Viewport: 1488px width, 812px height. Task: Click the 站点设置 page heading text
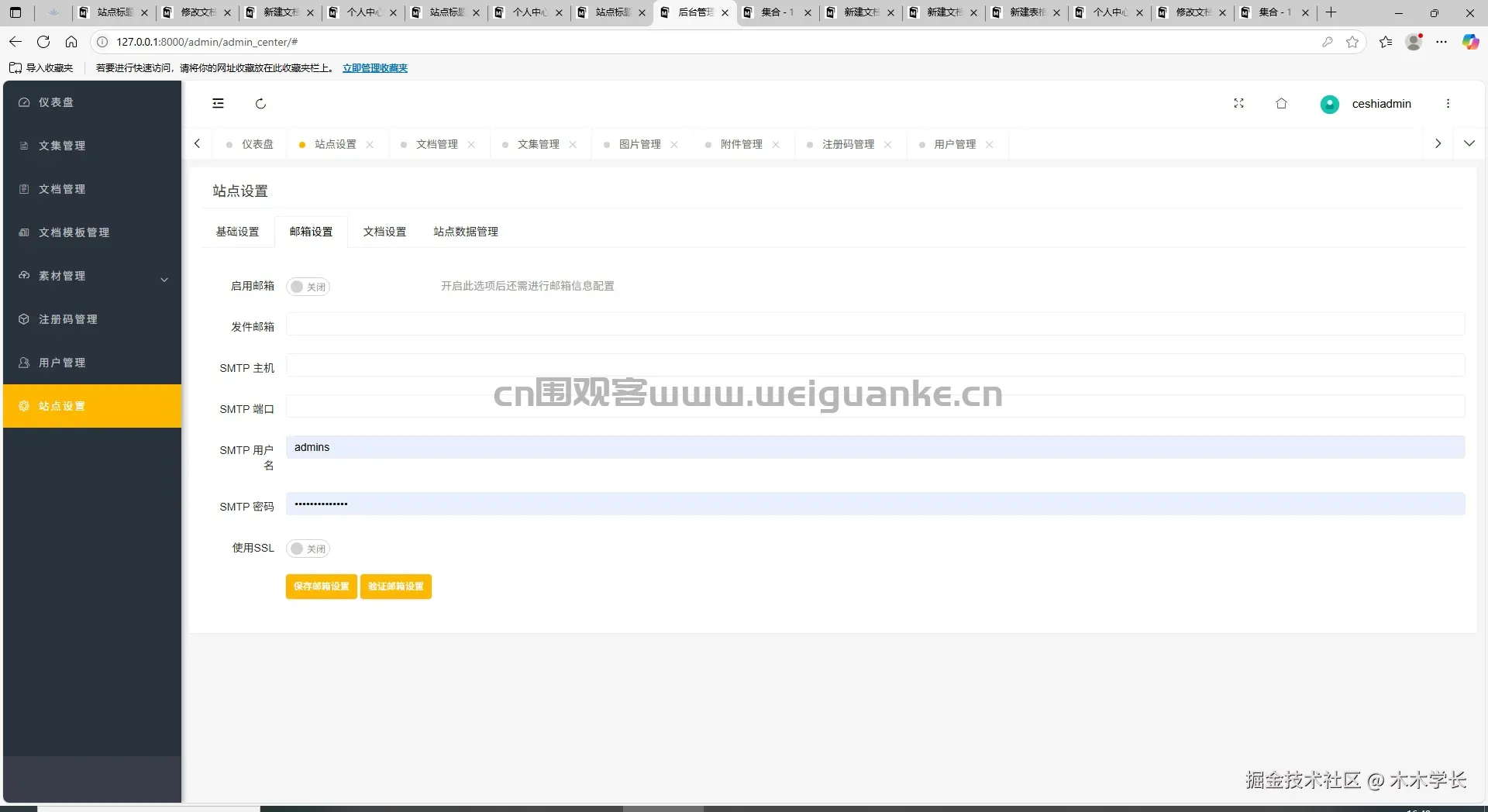point(240,191)
